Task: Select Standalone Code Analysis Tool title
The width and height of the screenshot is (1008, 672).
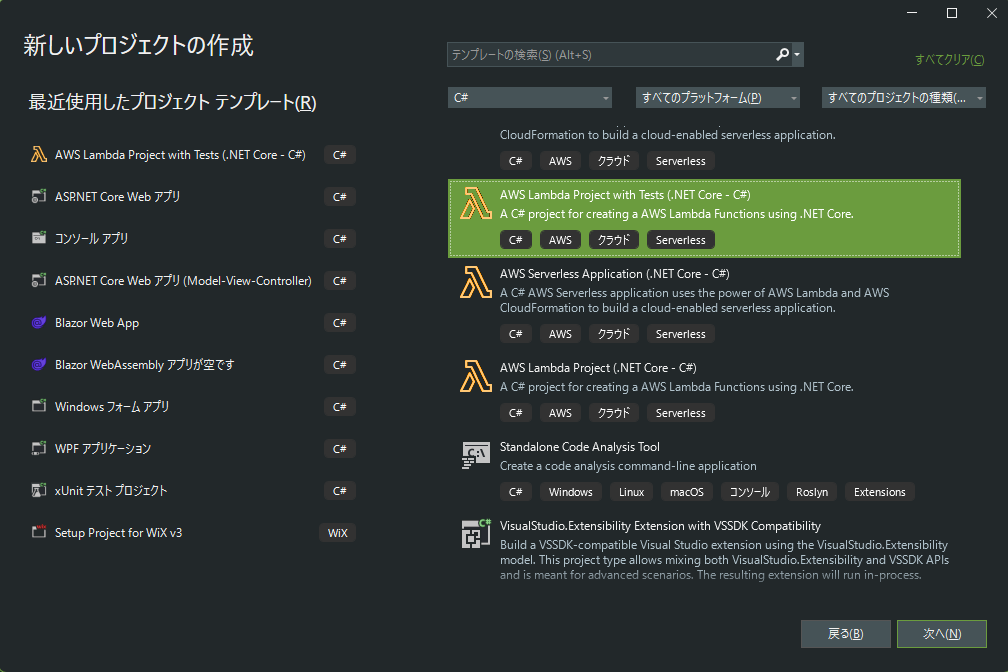Action: [580, 447]
